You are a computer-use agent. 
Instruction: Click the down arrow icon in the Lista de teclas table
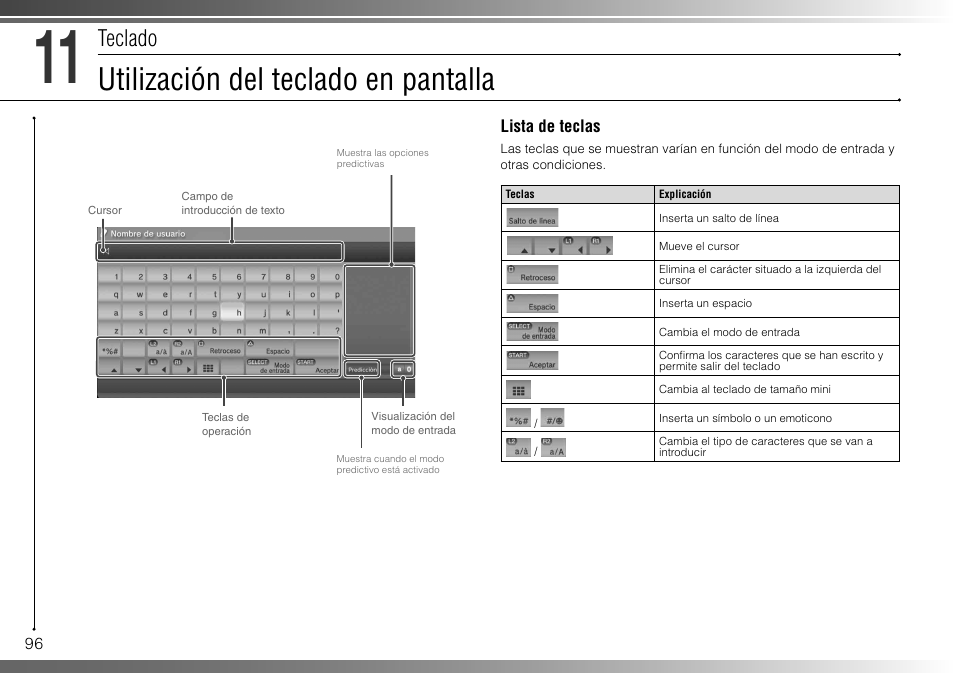[547, 246]
